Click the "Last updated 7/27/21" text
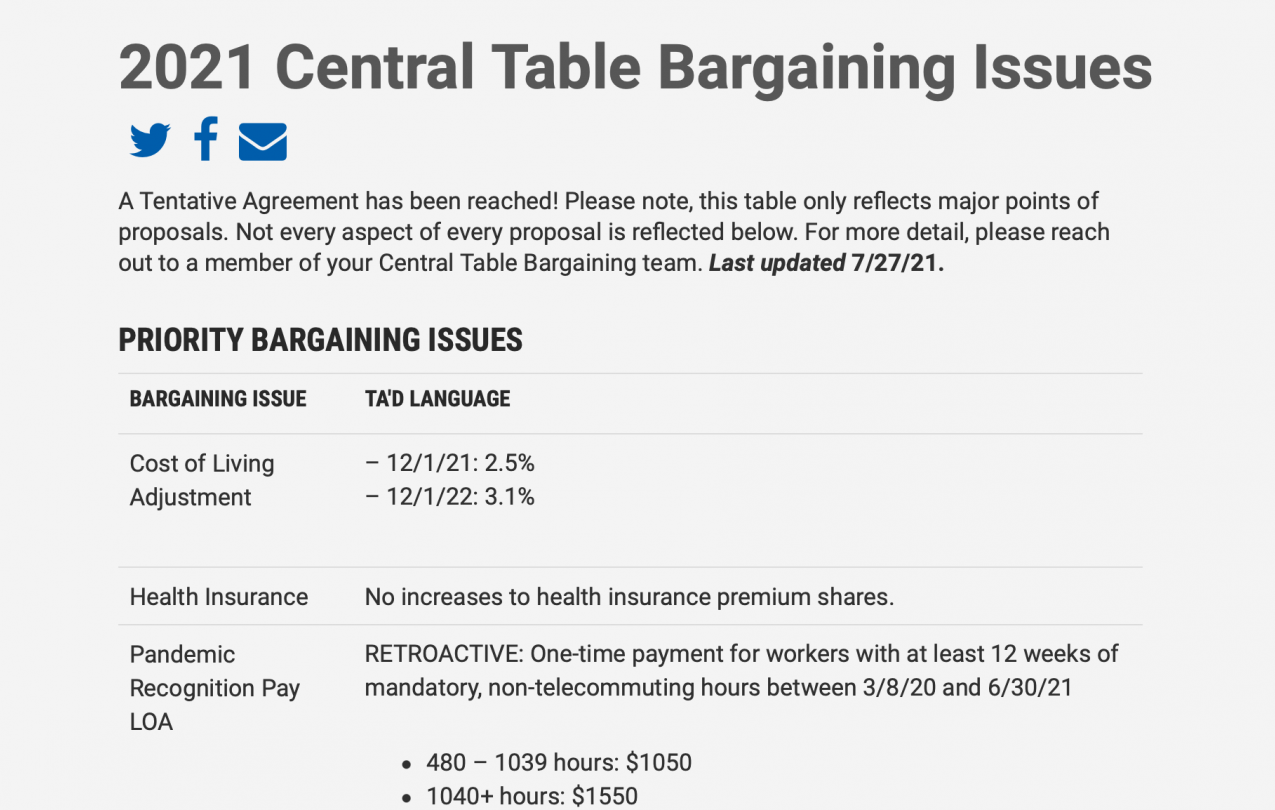The image size is (1275, 810). click(826, 265)
